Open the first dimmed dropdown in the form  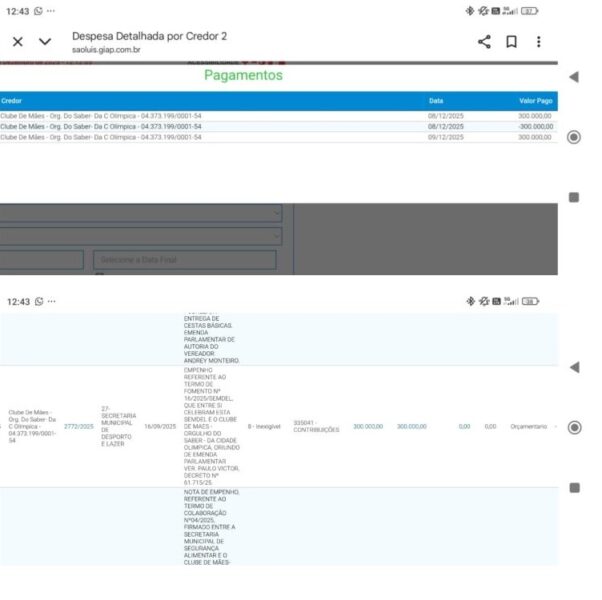coord(140,213)
